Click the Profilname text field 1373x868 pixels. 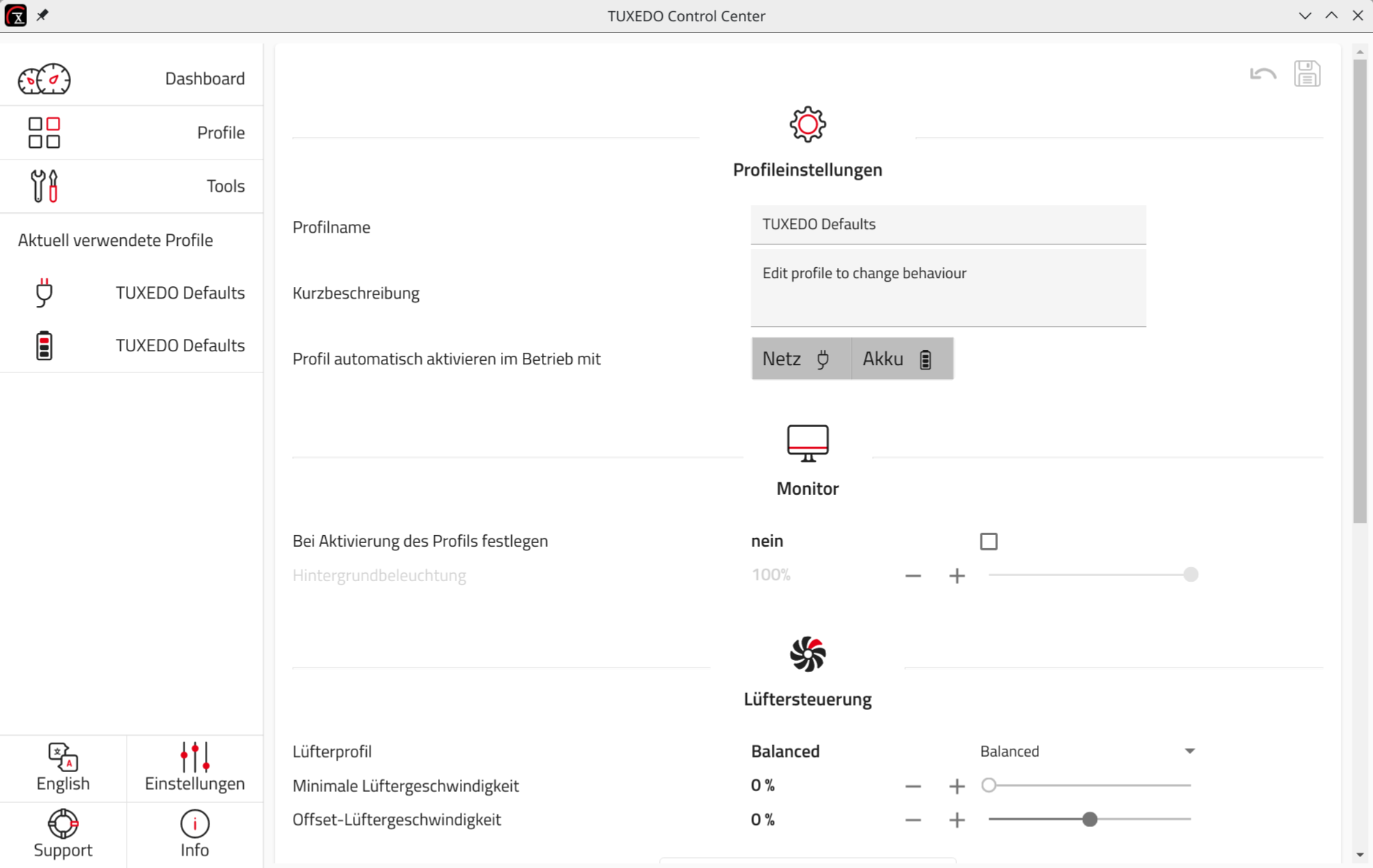pyautogui.click(x=948, y=225)
